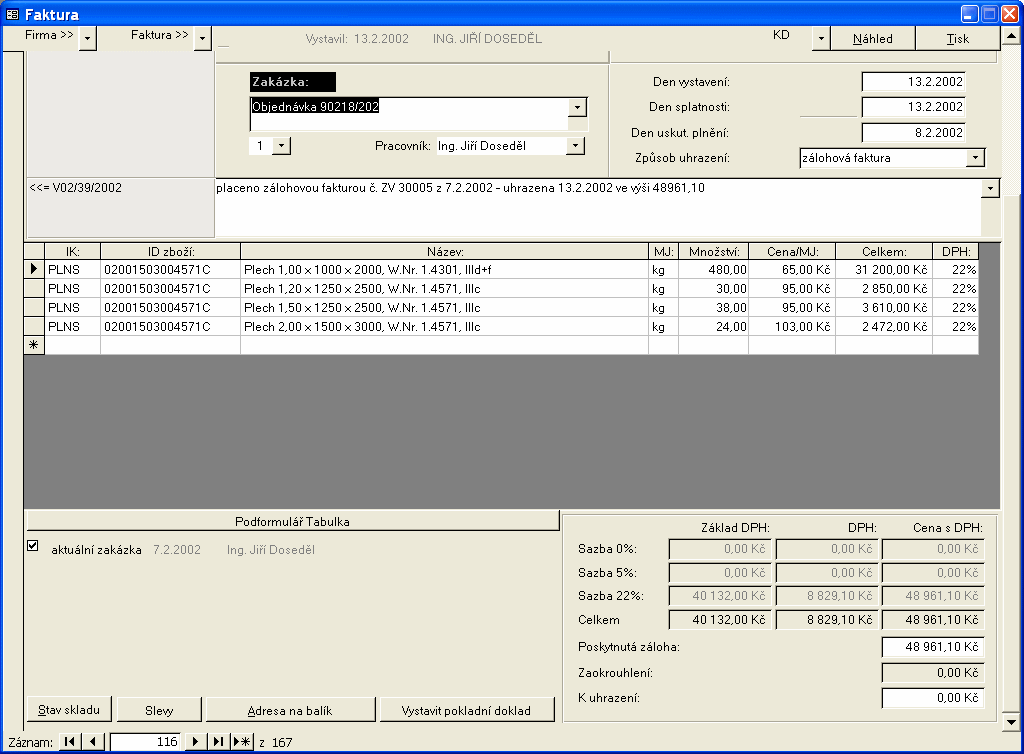This screenshot has width=1024, height=754.
Task: Click the new-row asterisk selector in table
Action: click(34, 345)
